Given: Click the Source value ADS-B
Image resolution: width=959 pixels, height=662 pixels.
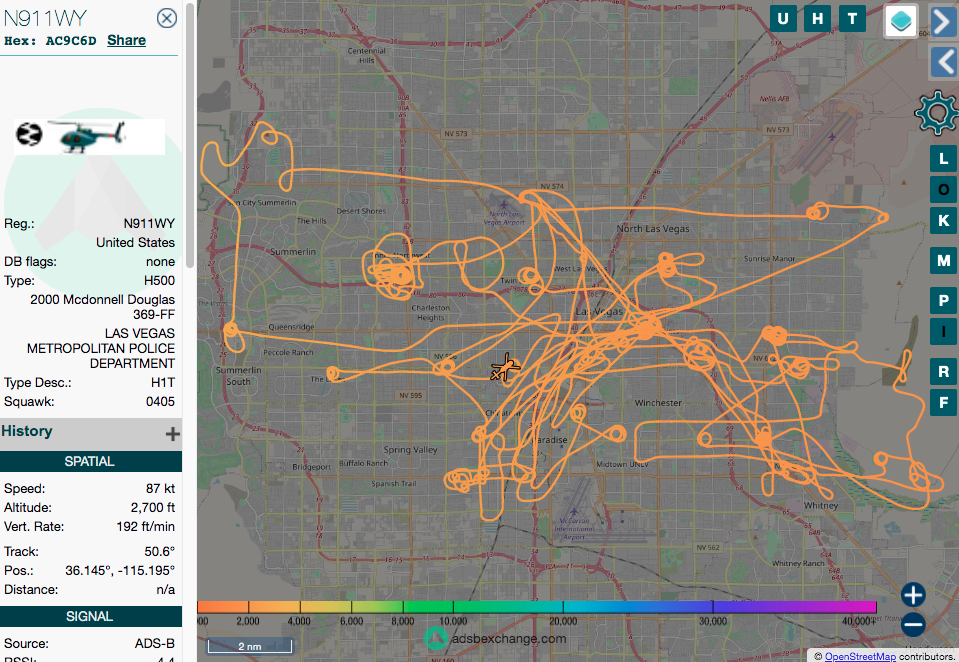Looking at the screenshot, I should (x=155, y=643).
